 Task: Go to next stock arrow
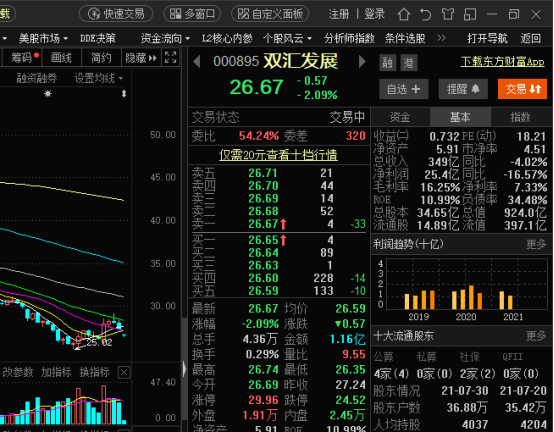point(362,61)
